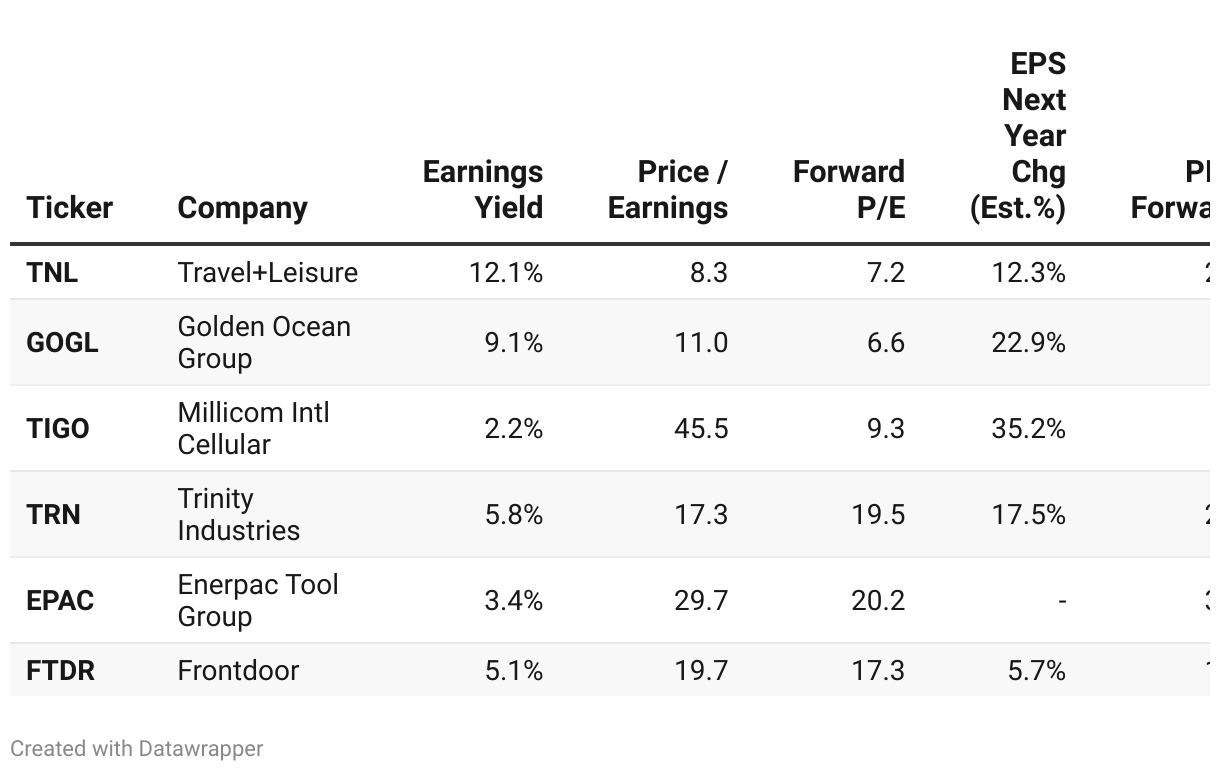Click the Forward P/E column header

click(x=848, y=189)
